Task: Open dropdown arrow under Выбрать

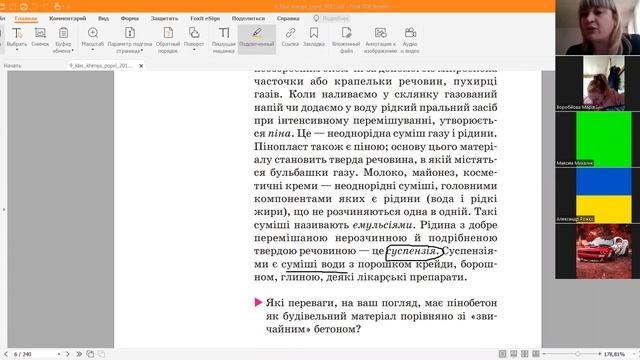Action: [x=17, y=50]
